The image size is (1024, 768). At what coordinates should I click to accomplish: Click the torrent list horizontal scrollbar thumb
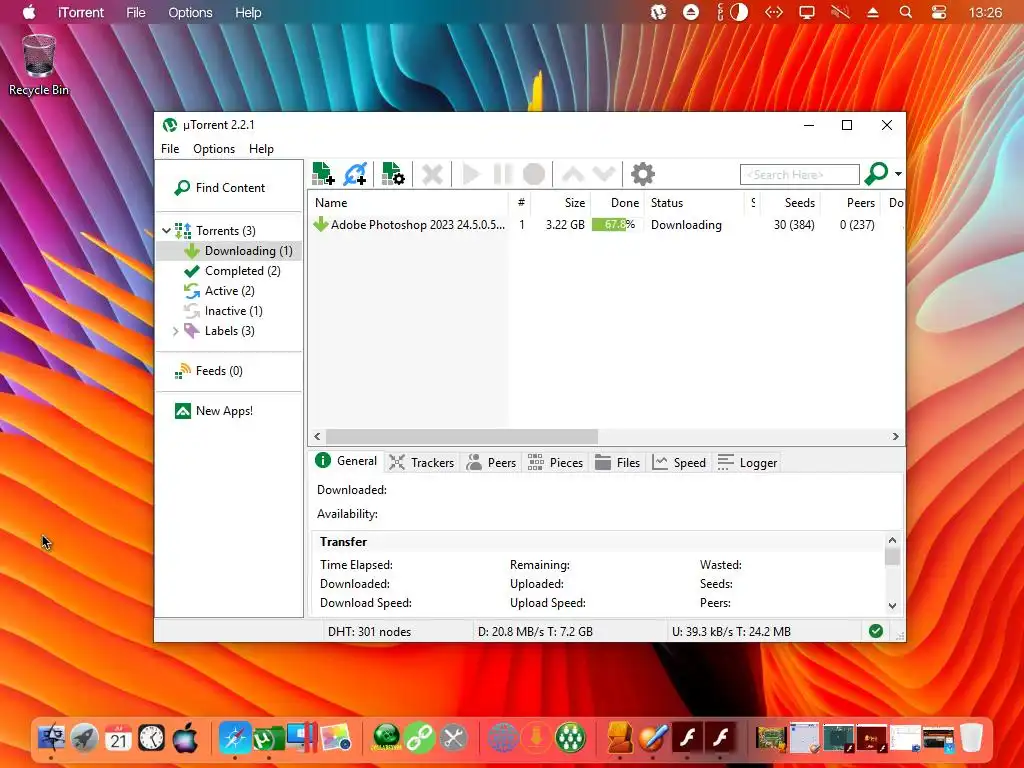462,436
